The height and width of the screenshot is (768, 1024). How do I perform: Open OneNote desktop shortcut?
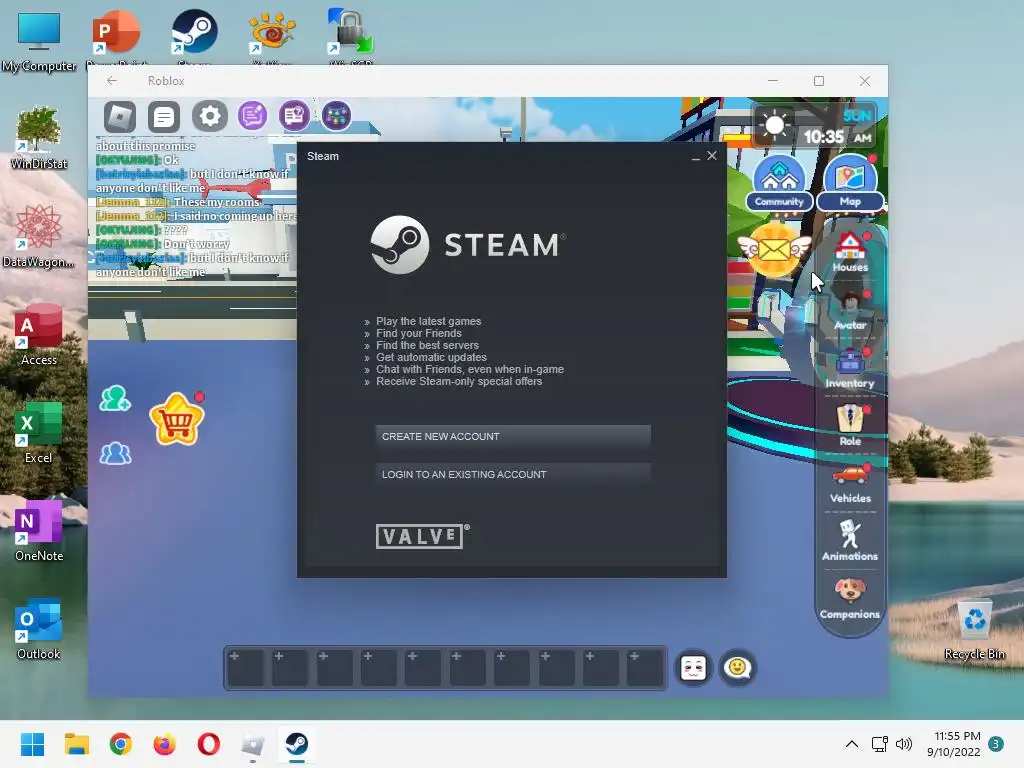(39, 530)
